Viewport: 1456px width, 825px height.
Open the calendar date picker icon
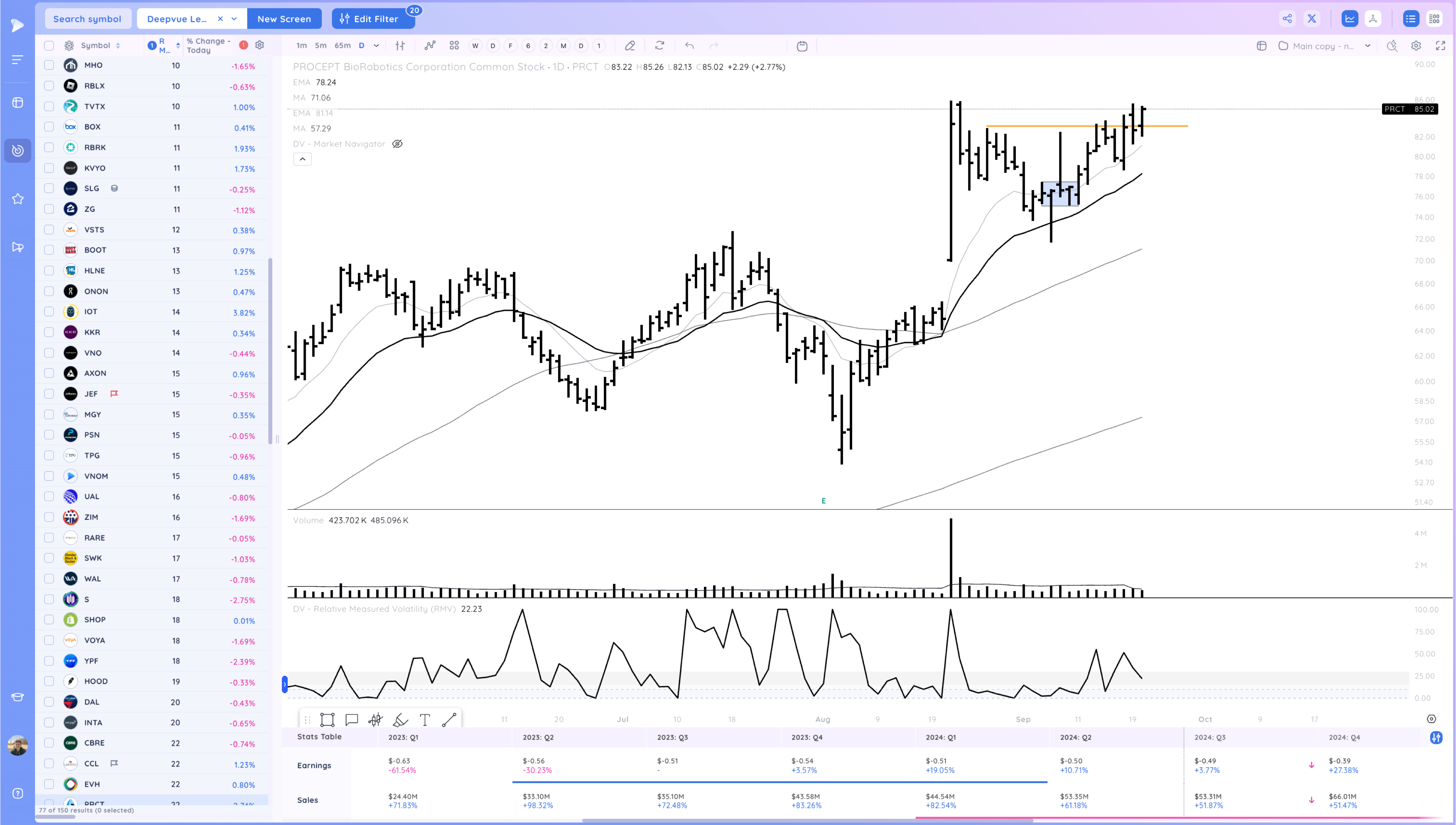(802, 46)
